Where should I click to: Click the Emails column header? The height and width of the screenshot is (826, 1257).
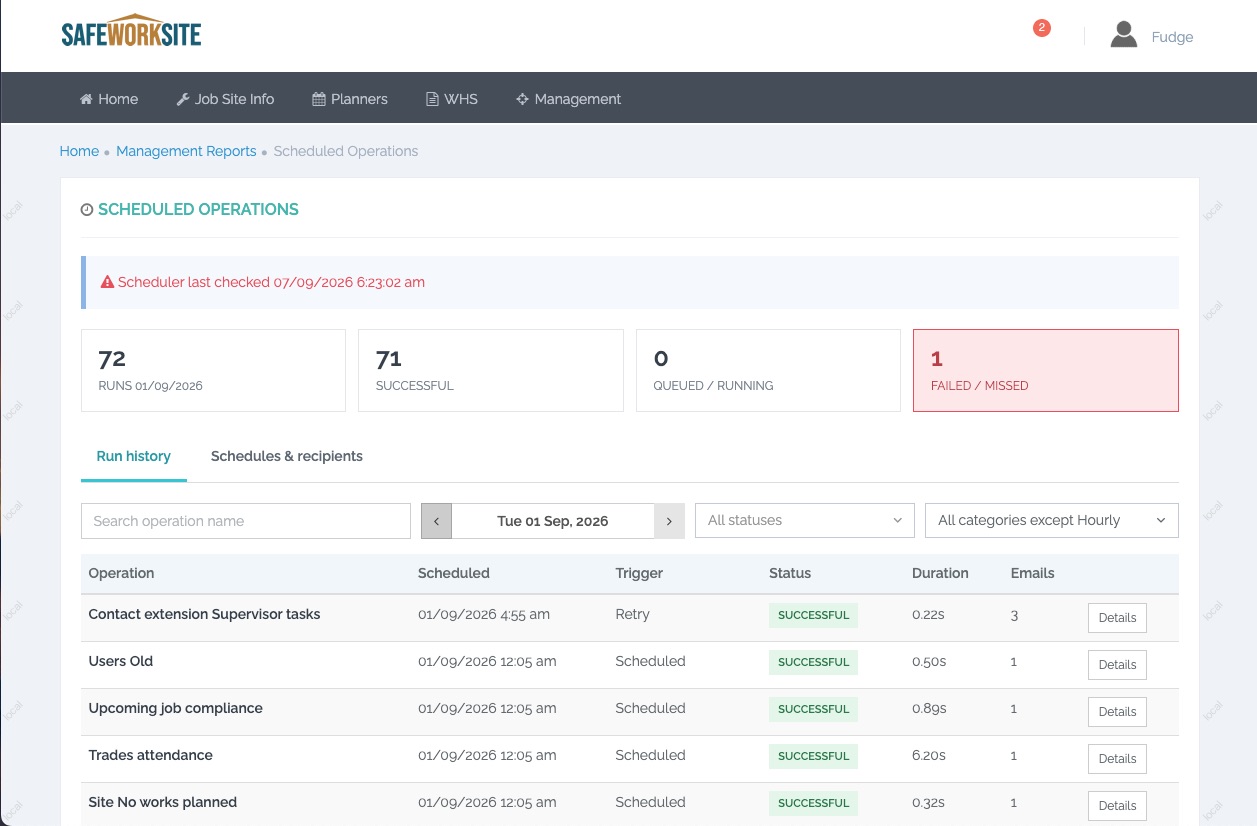pos(1033,573)
